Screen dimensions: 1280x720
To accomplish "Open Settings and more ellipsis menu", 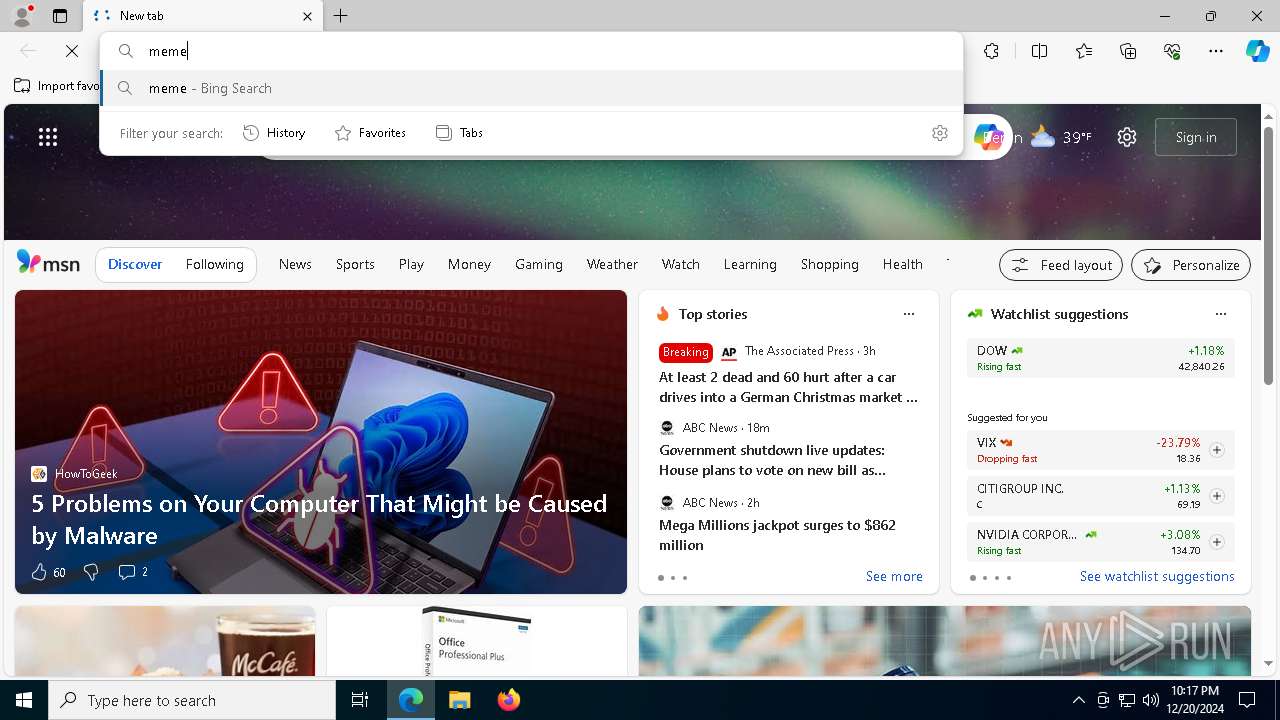I will coord(1216,51).
